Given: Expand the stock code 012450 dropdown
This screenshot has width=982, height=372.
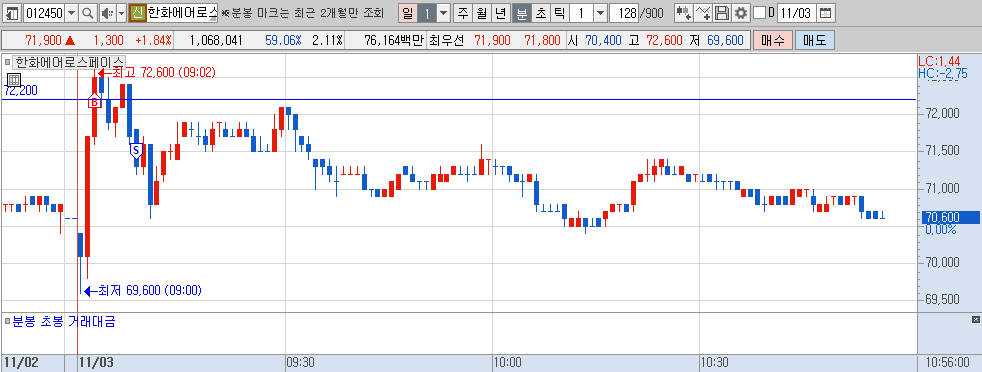Looking at the screenshot, I should (71, 13).
